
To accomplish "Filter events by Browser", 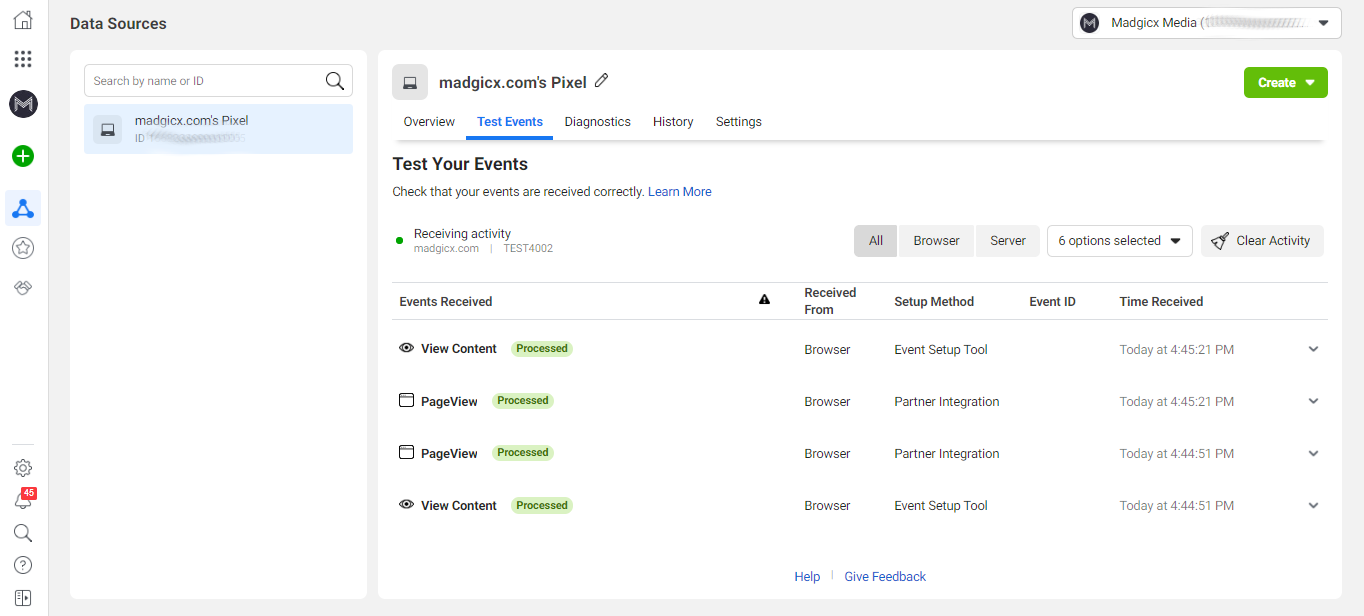I will coord(937,241).
